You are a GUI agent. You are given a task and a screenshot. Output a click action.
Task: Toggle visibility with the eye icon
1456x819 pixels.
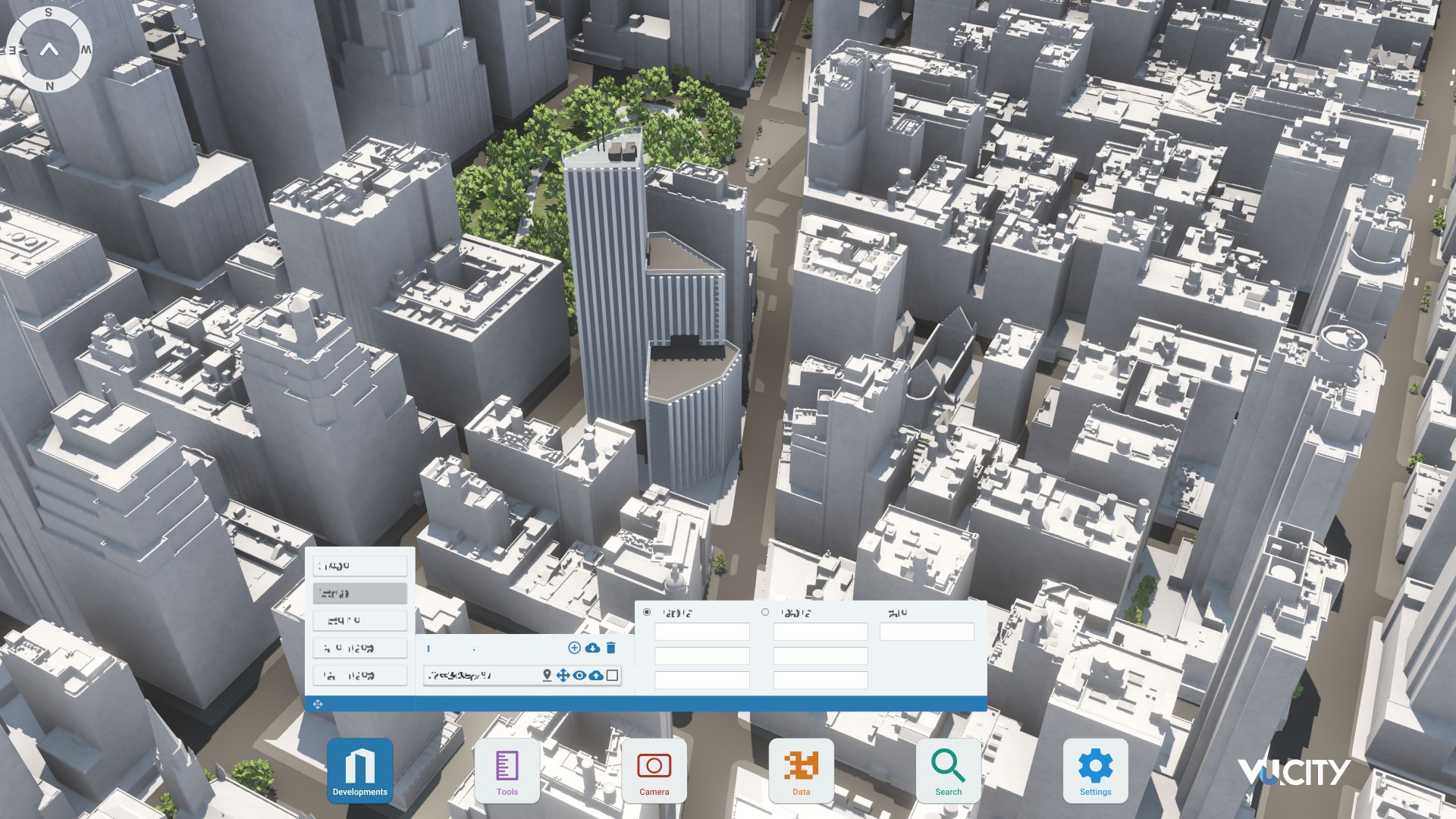point(580,675)
